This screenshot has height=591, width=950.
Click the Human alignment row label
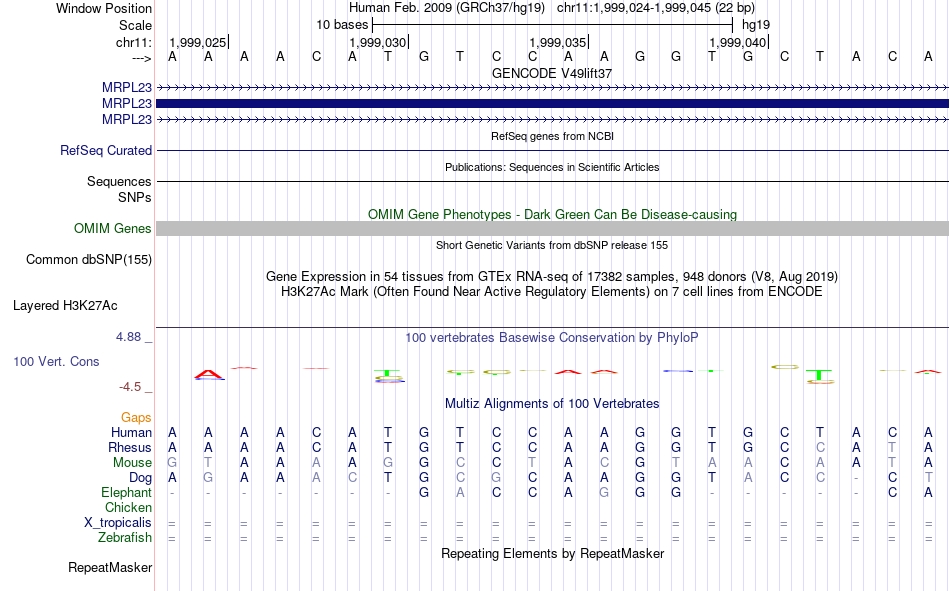[x=131, y=432]
